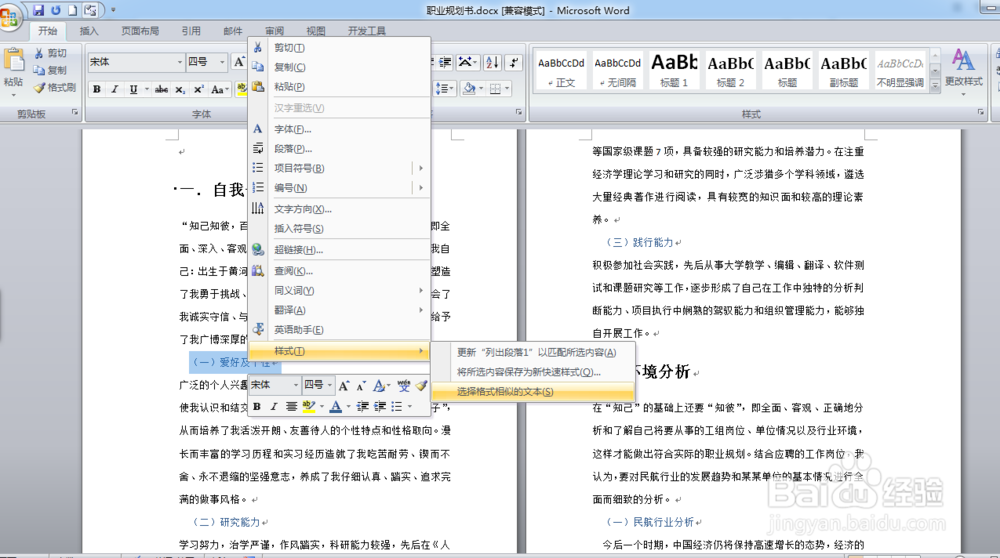
Task: Choose English Assistant (英语助手) in context menu
Action: (339, 330)
